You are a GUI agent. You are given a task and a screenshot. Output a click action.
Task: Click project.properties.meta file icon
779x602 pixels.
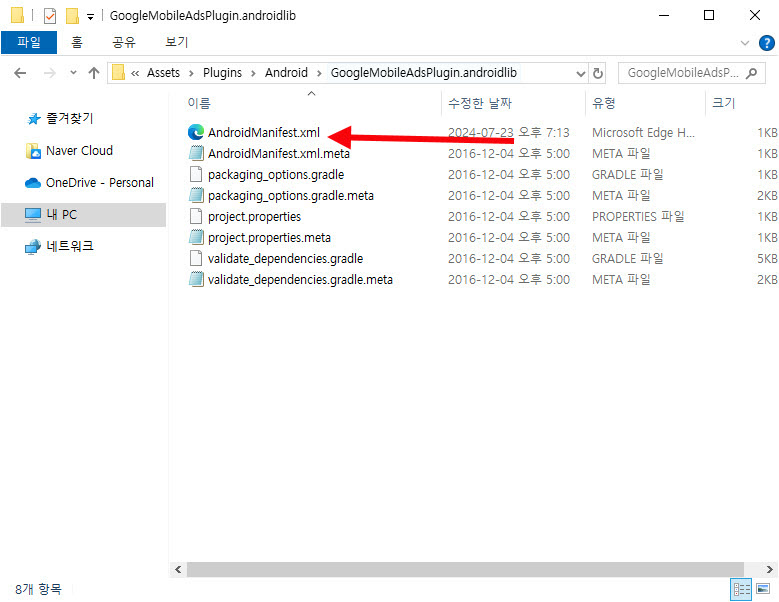(x=196, y=237)
